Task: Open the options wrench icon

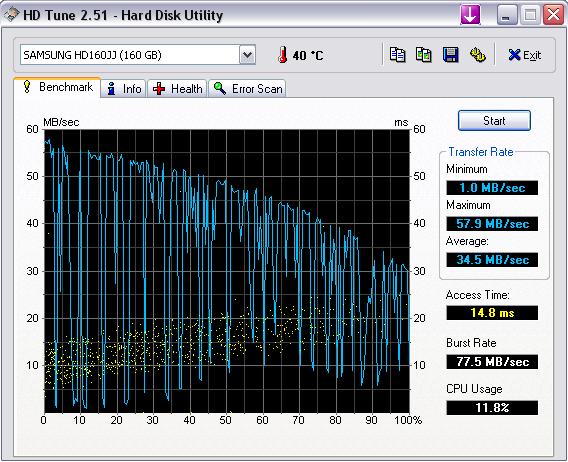Action: [477, 55]
